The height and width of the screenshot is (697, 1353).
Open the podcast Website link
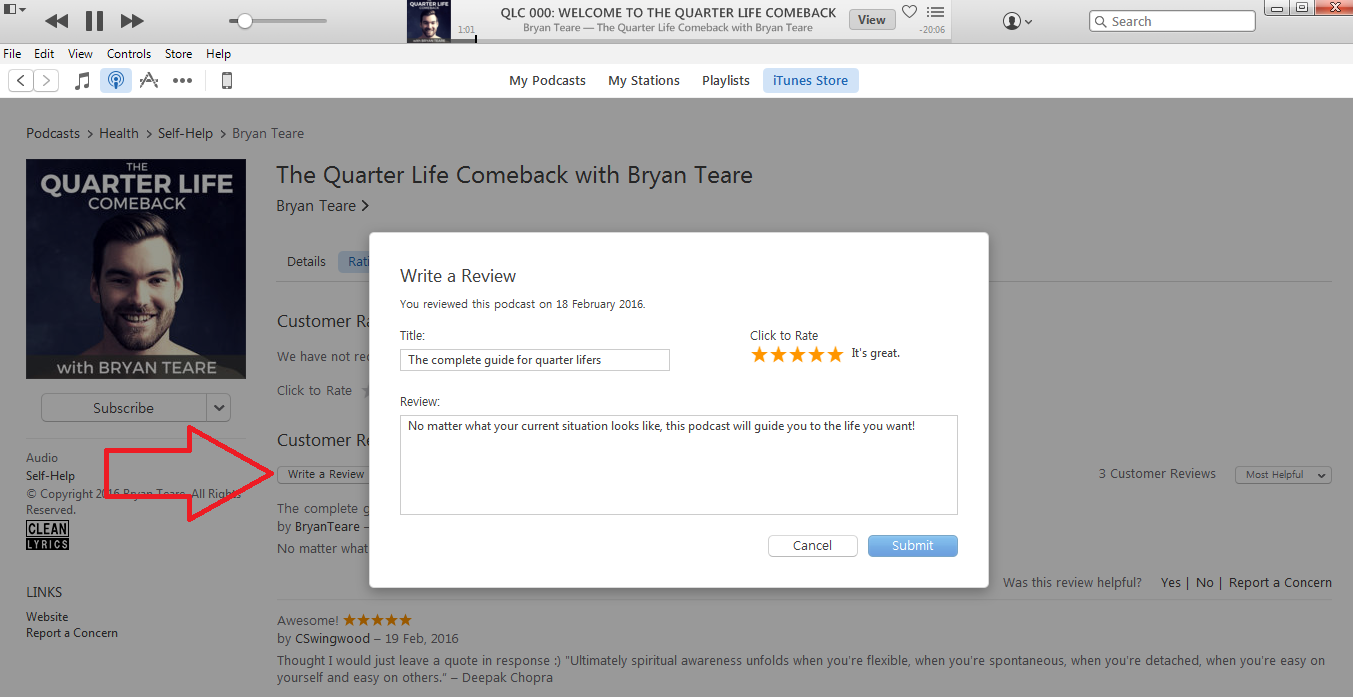(x=47, y=617)
